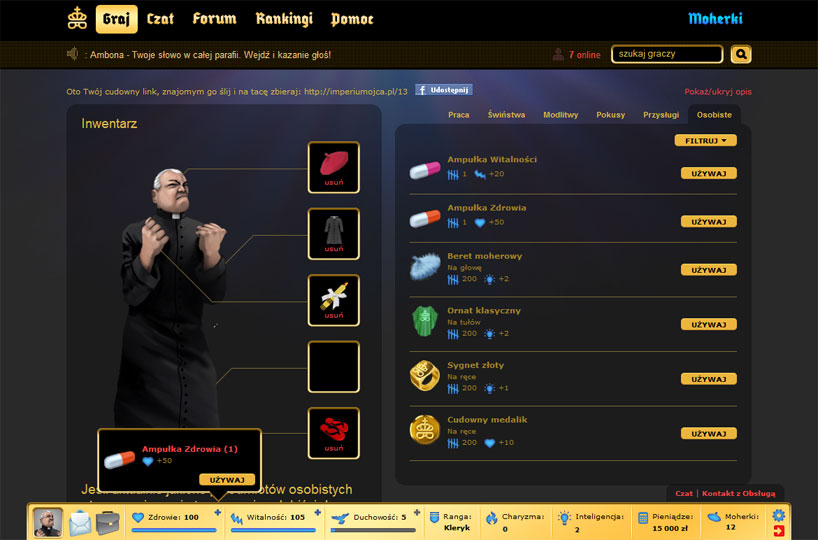This screenshot has height=540, width=818.
Task: Click the red logout arrow icon
Action: [x=779, y=531]
